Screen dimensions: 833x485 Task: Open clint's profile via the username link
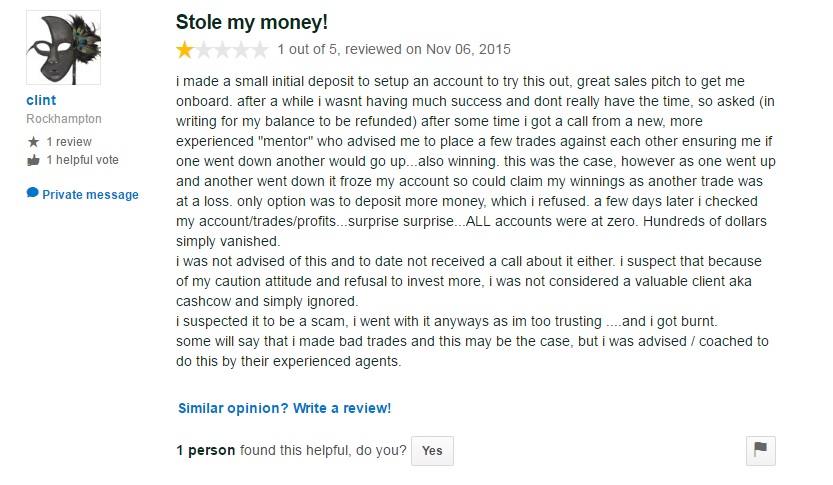click(x=41, y=101)
